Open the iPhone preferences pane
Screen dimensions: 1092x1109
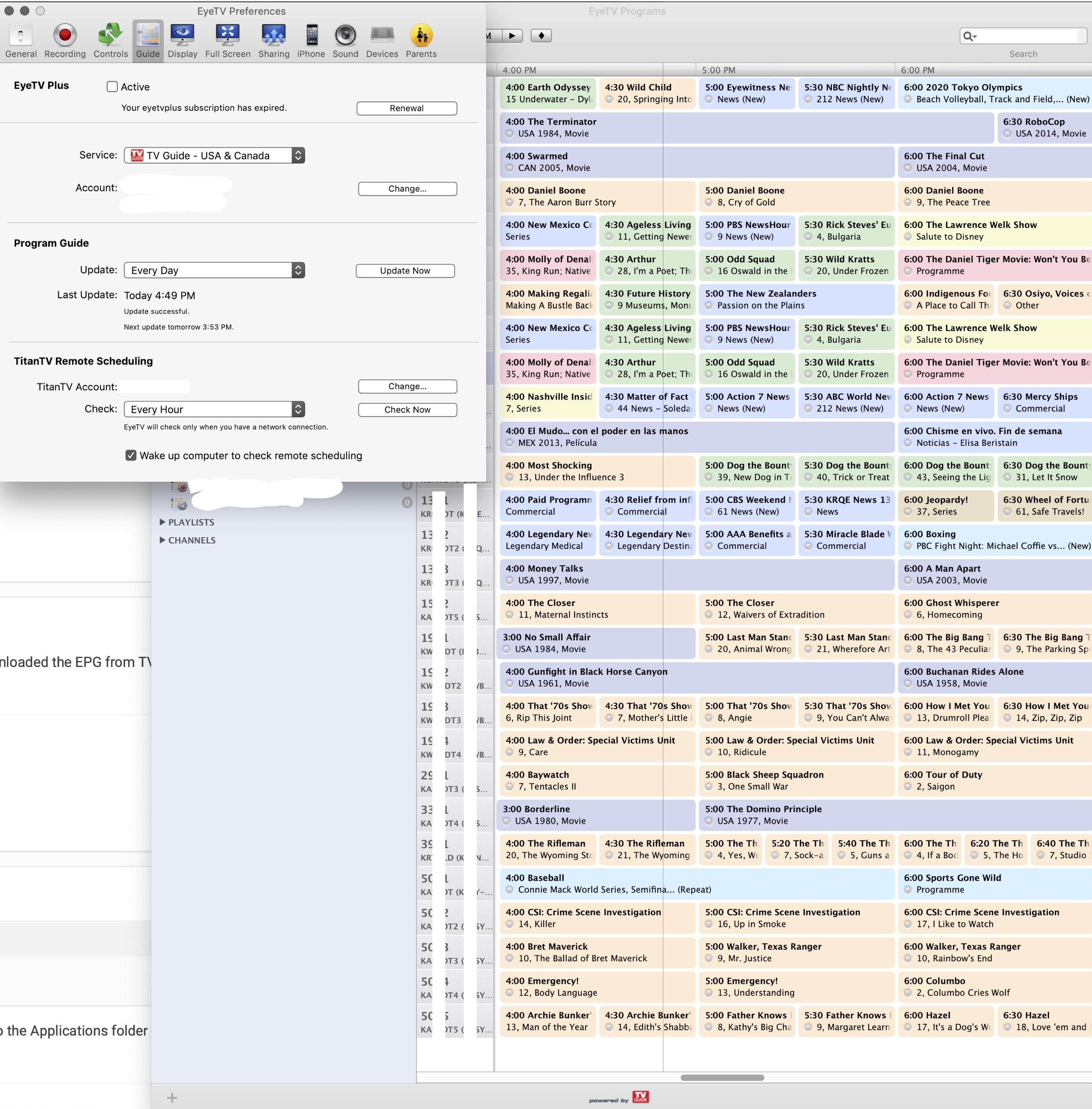[311, 41]
